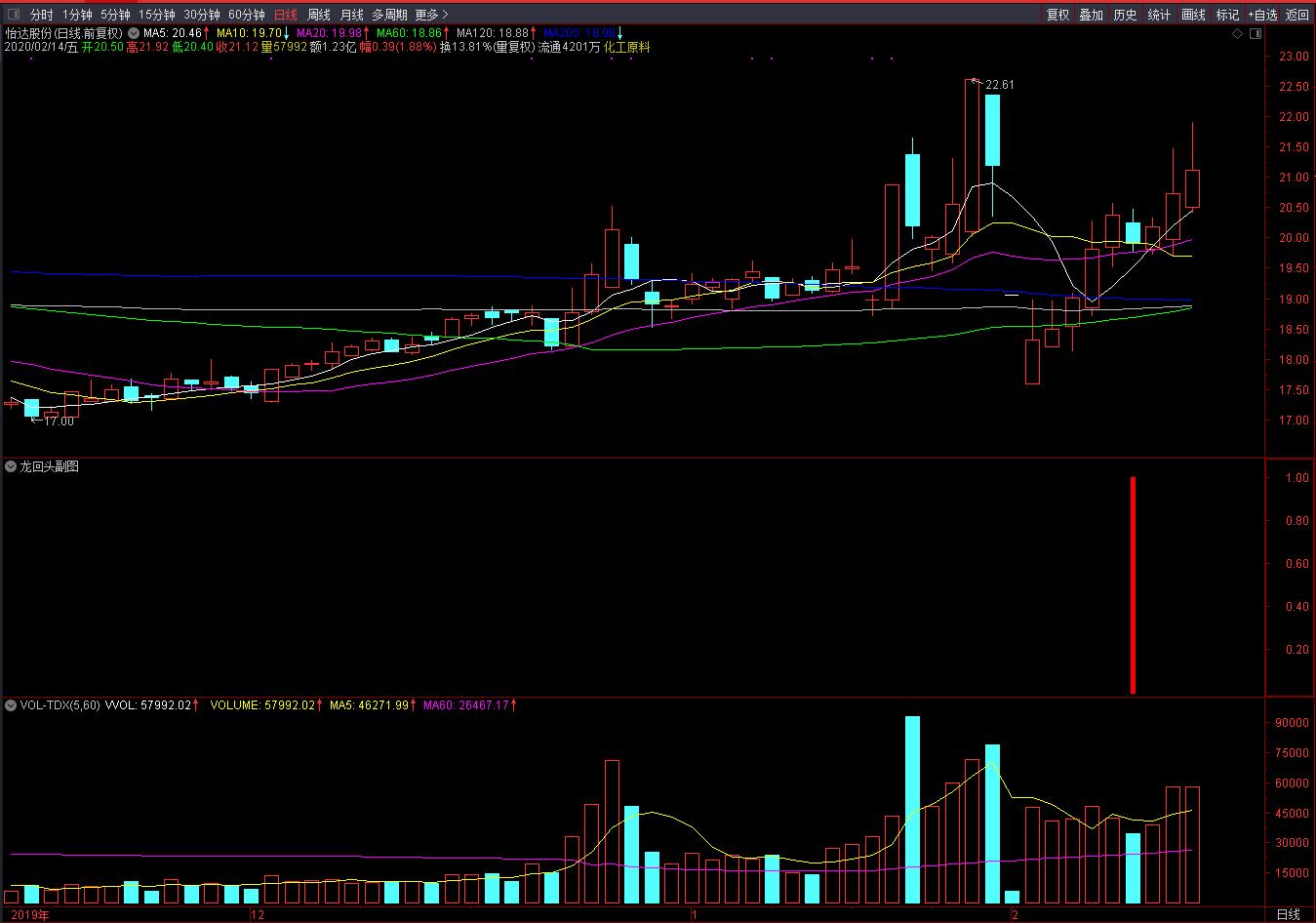1316x923 pixels.
Task: Click the diamond icon above the price axis
Action: coord(1238,34)
